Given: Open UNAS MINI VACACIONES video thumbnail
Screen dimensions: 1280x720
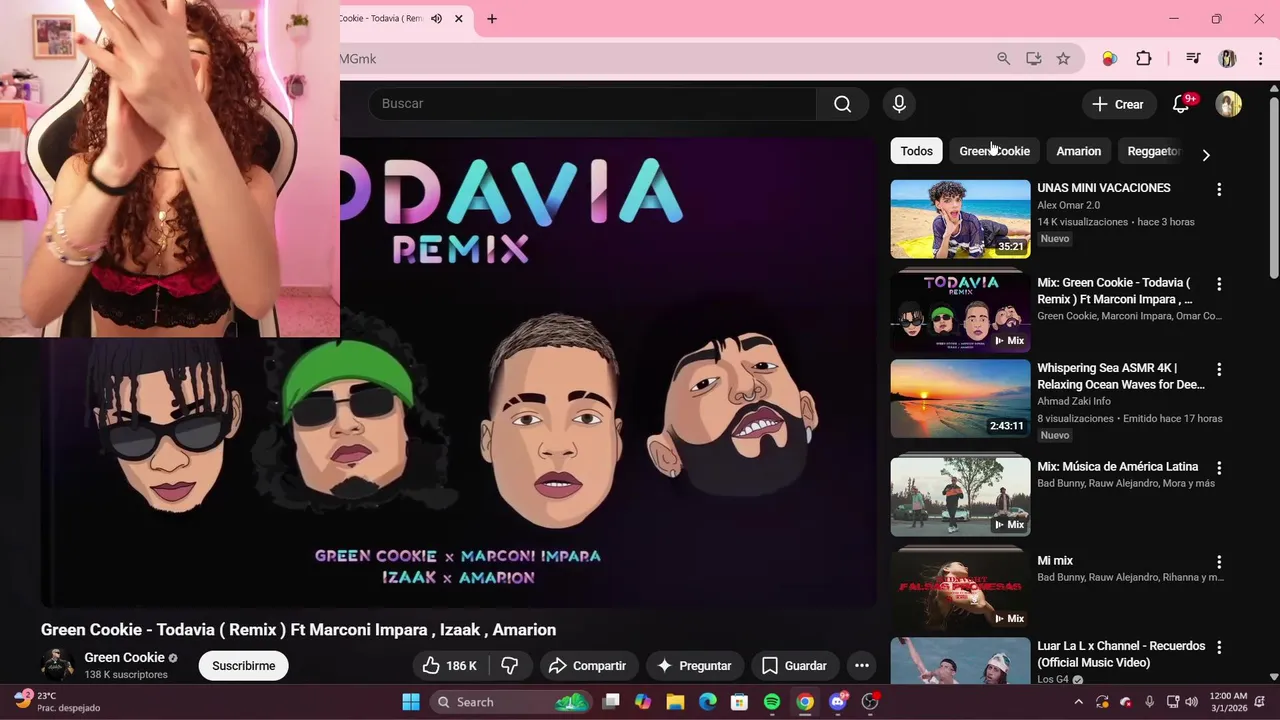Looking at the screenshot, I should (960, 219).
